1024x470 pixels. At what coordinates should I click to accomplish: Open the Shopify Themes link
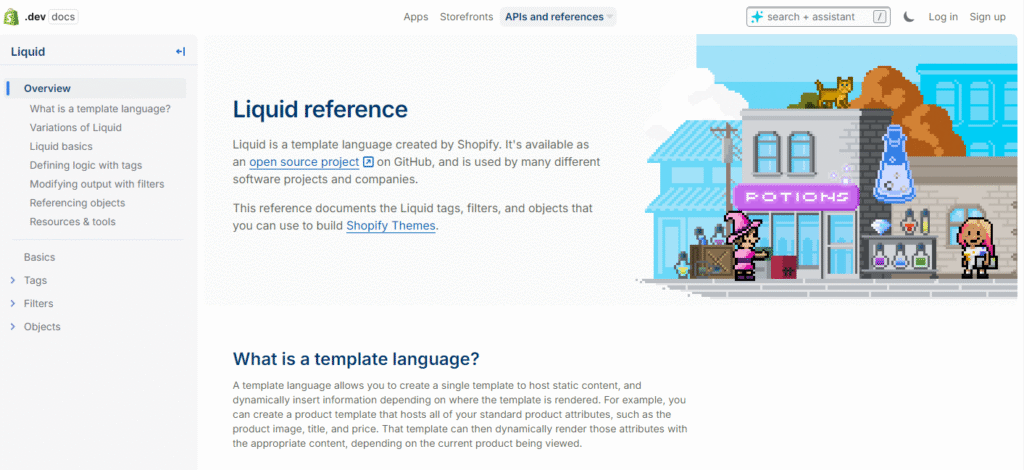point(391,227)
